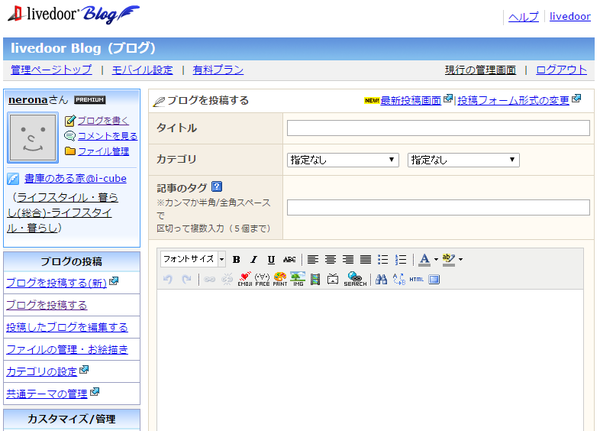Switch to HTML source editing
The width and height of the screenshot is (600, 431).
pyautogui.click(x=416, y=279)
